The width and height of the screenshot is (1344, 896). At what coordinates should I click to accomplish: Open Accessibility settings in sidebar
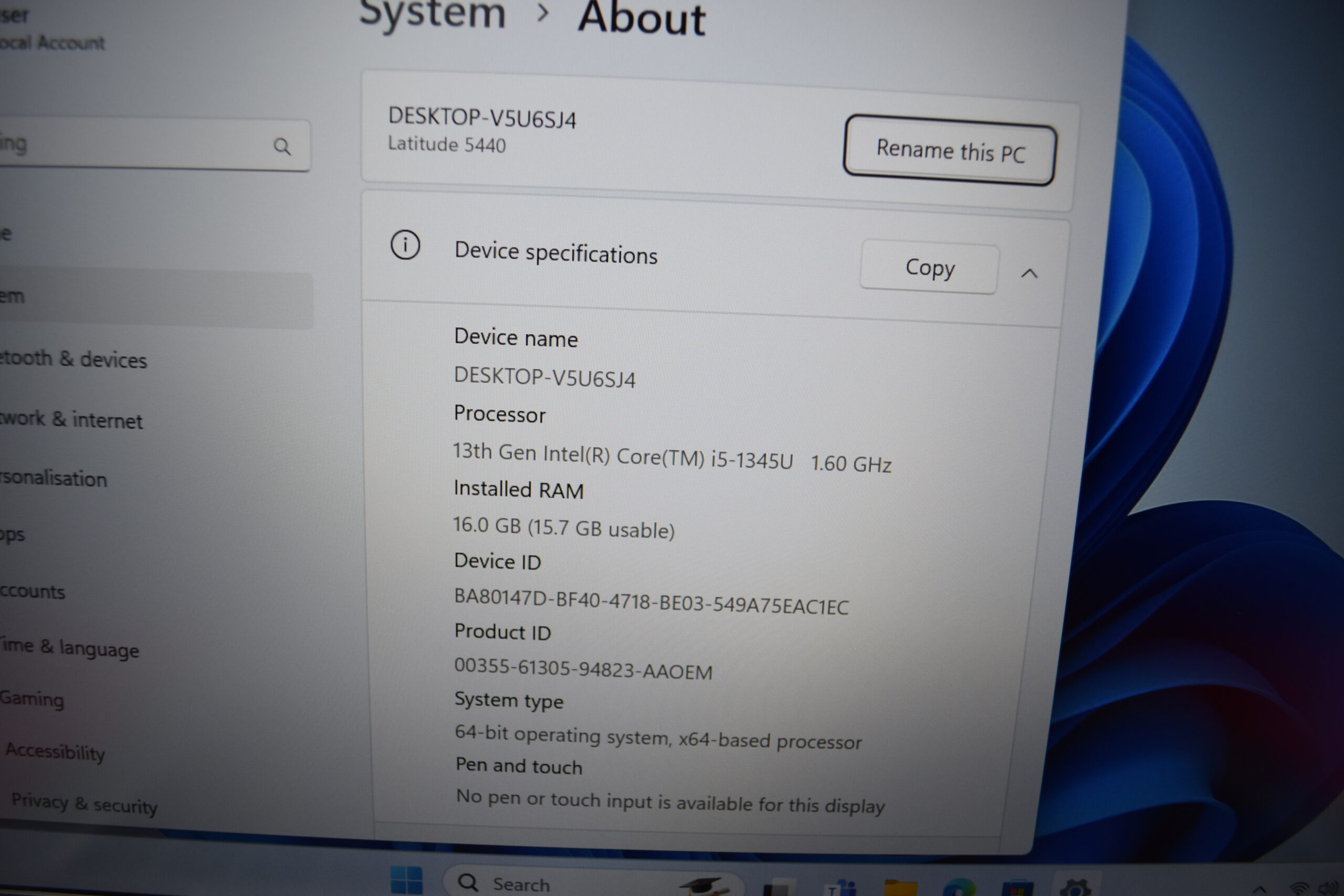click(56, 752)
